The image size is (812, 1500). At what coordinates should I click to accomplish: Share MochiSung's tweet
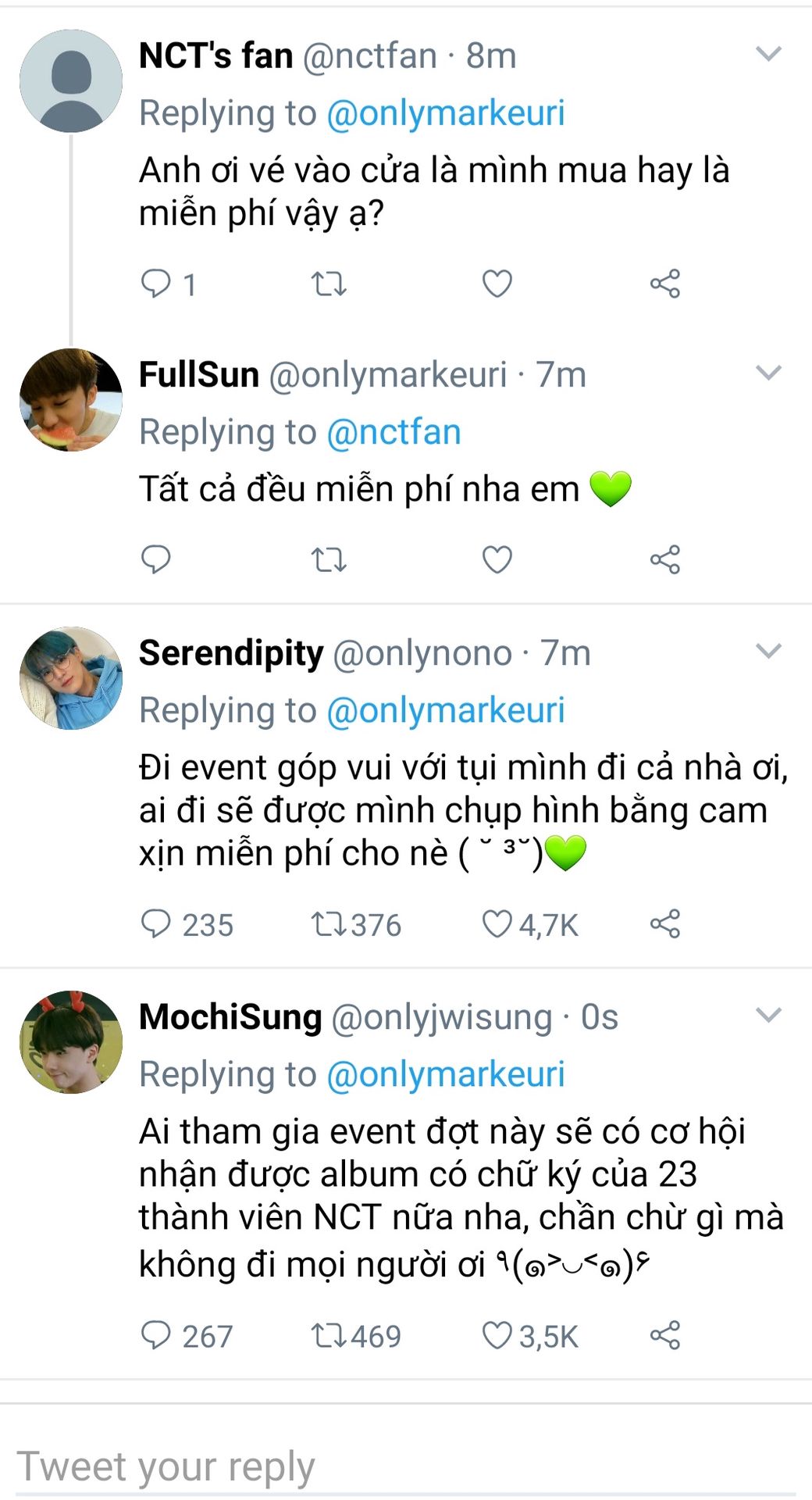click(x=665, y=1335)
